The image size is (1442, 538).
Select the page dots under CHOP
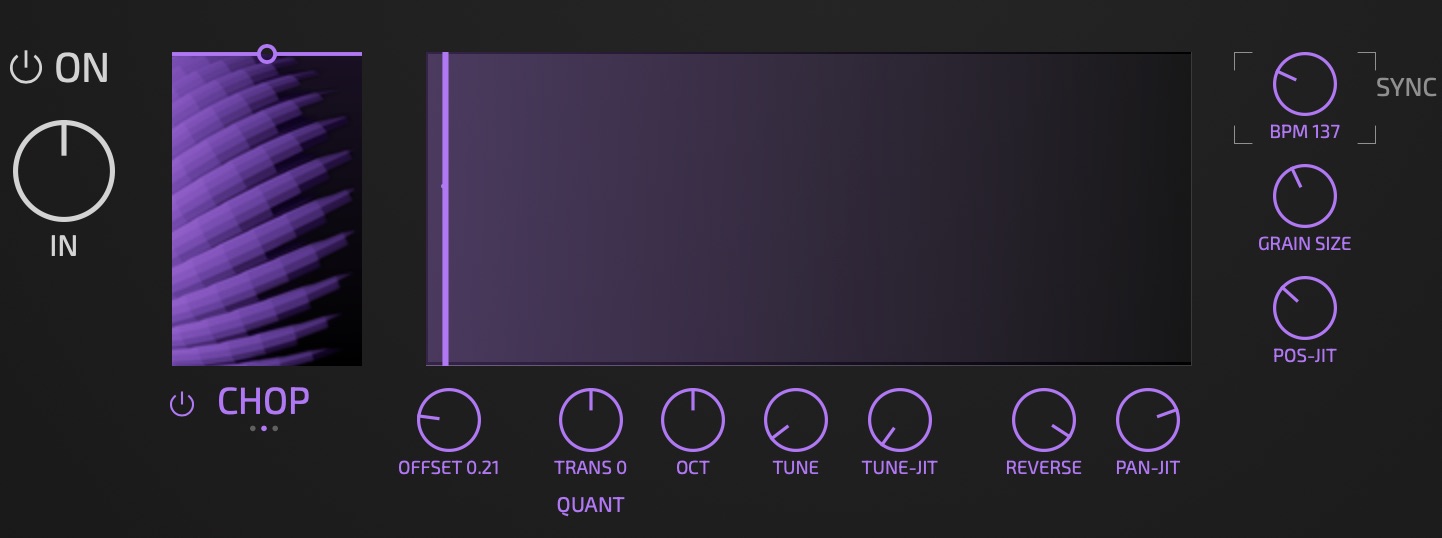263,428
